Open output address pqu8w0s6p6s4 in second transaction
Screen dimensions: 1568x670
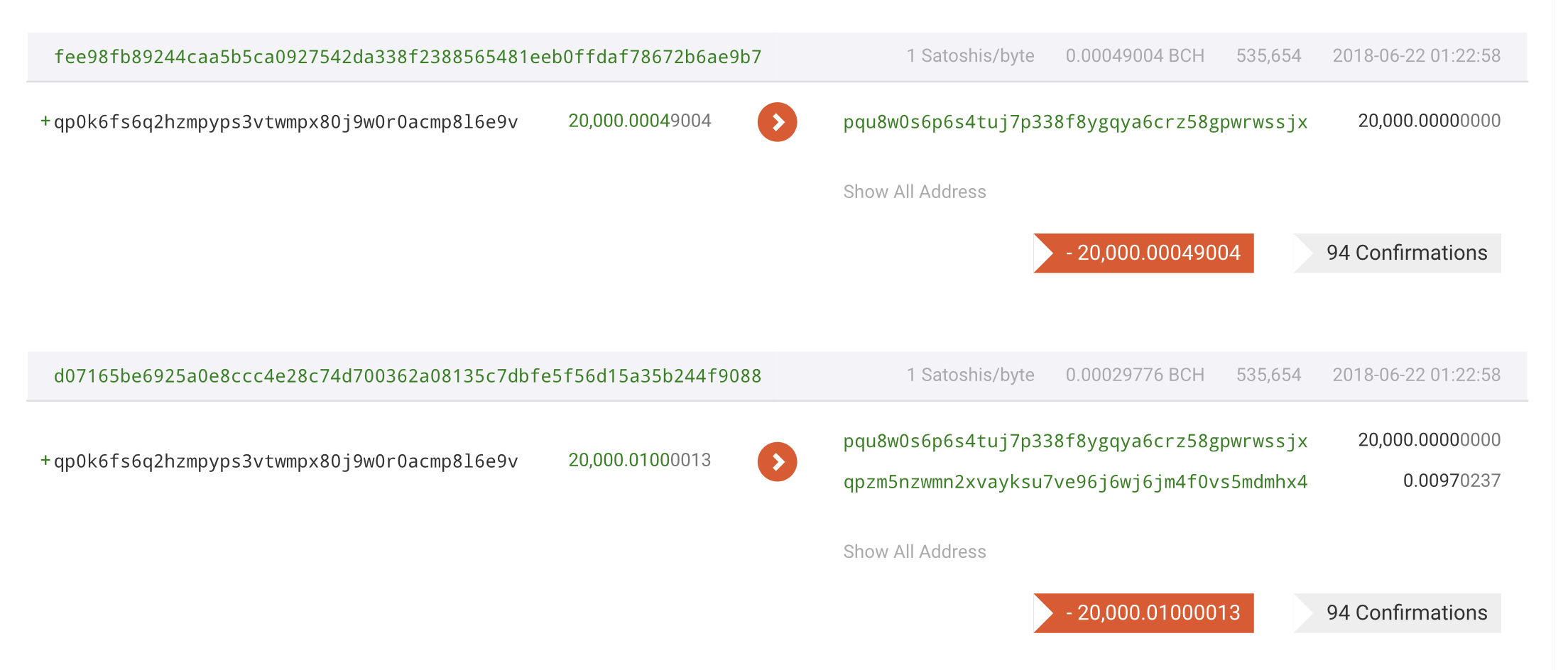pyautogui.click(x=1075, y=441)
